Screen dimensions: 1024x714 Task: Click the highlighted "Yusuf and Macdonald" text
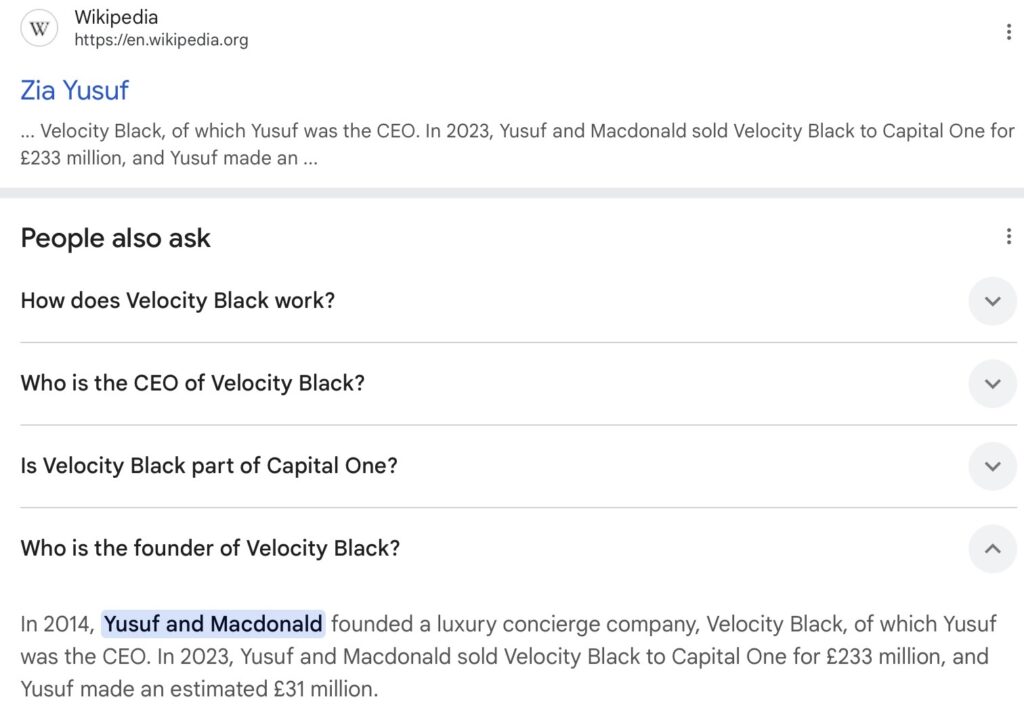tap(213, 625)
